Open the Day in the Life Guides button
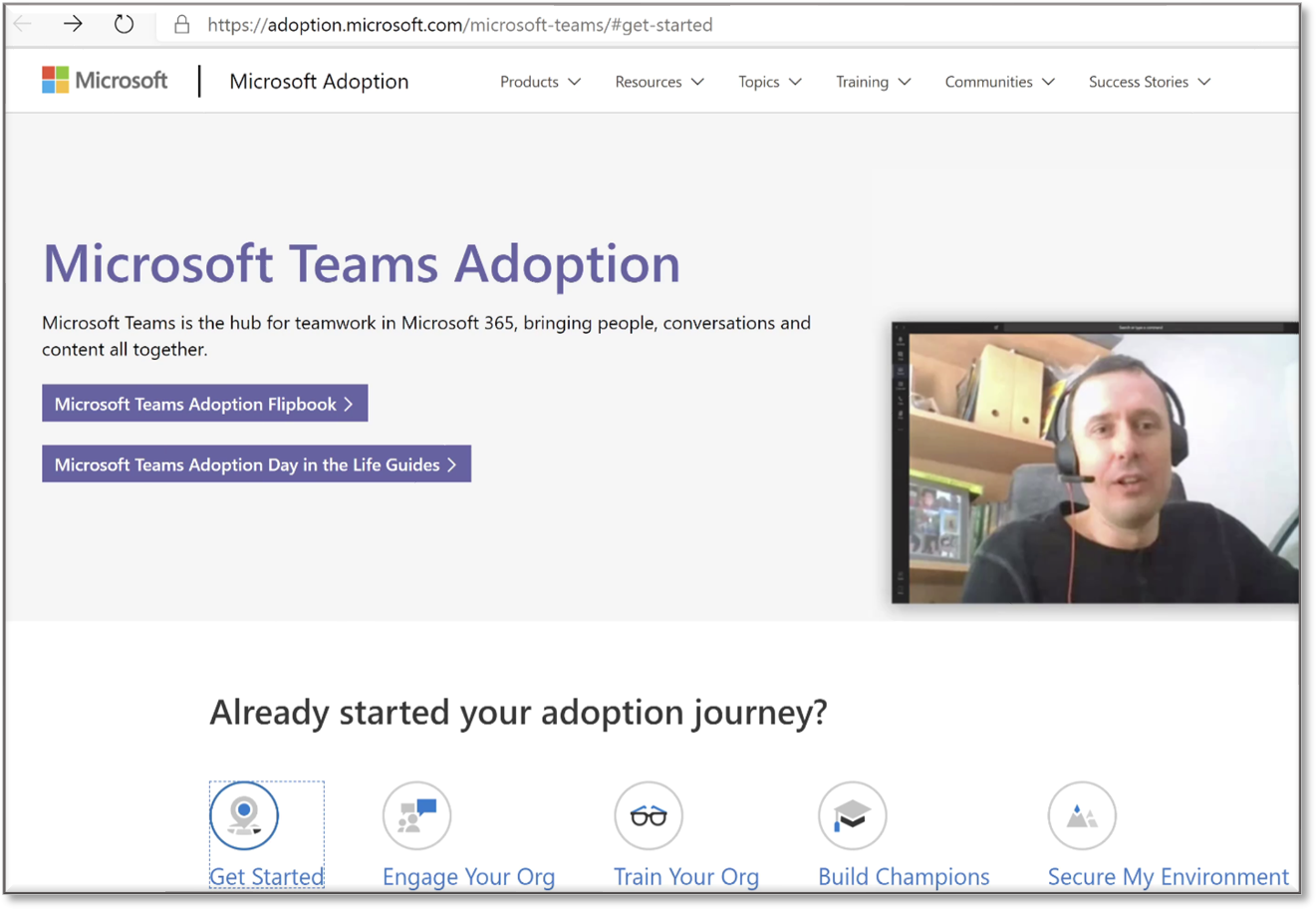Screen dimensions: 1316x909 tap(256, 464)
